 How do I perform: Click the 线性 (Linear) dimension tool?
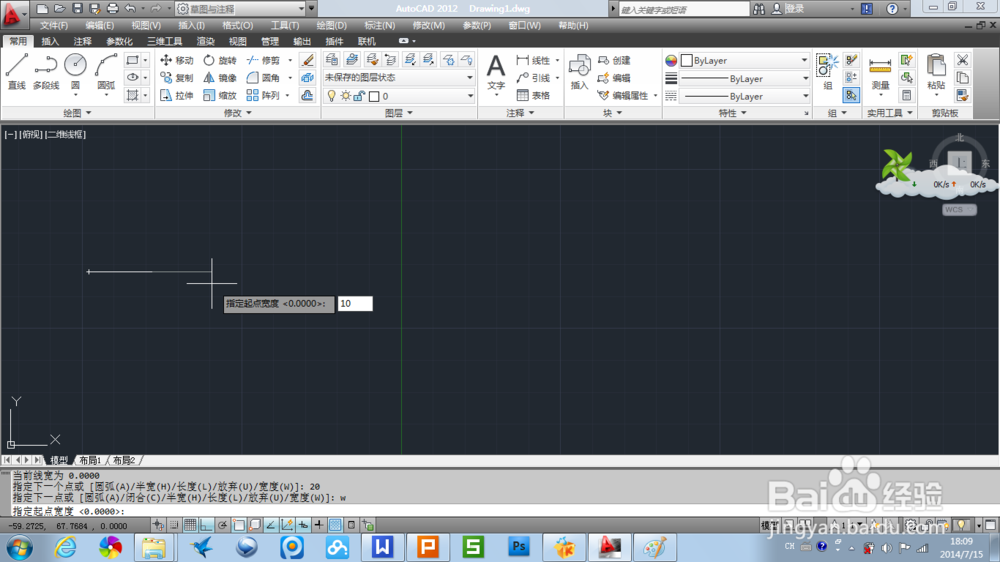[533, 60]
